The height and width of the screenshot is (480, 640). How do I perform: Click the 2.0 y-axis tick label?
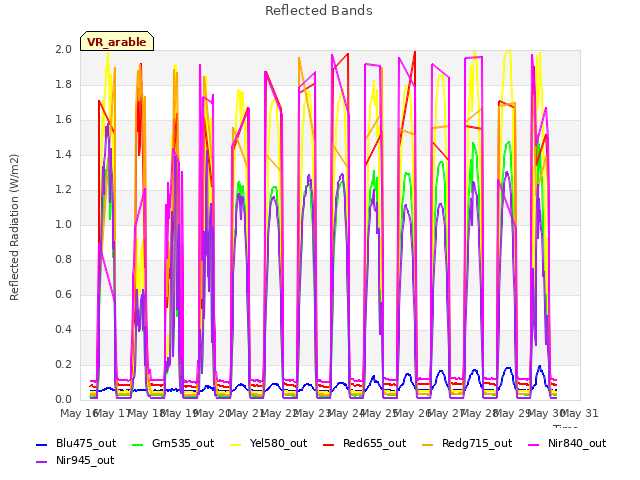pos(63,49)
